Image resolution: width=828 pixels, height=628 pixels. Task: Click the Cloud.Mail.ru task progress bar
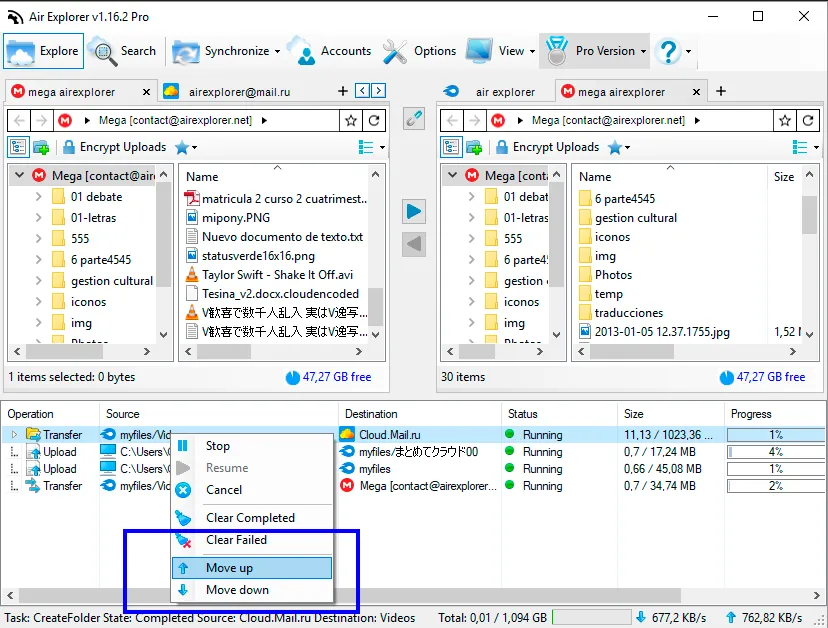(x=775, y=435)
